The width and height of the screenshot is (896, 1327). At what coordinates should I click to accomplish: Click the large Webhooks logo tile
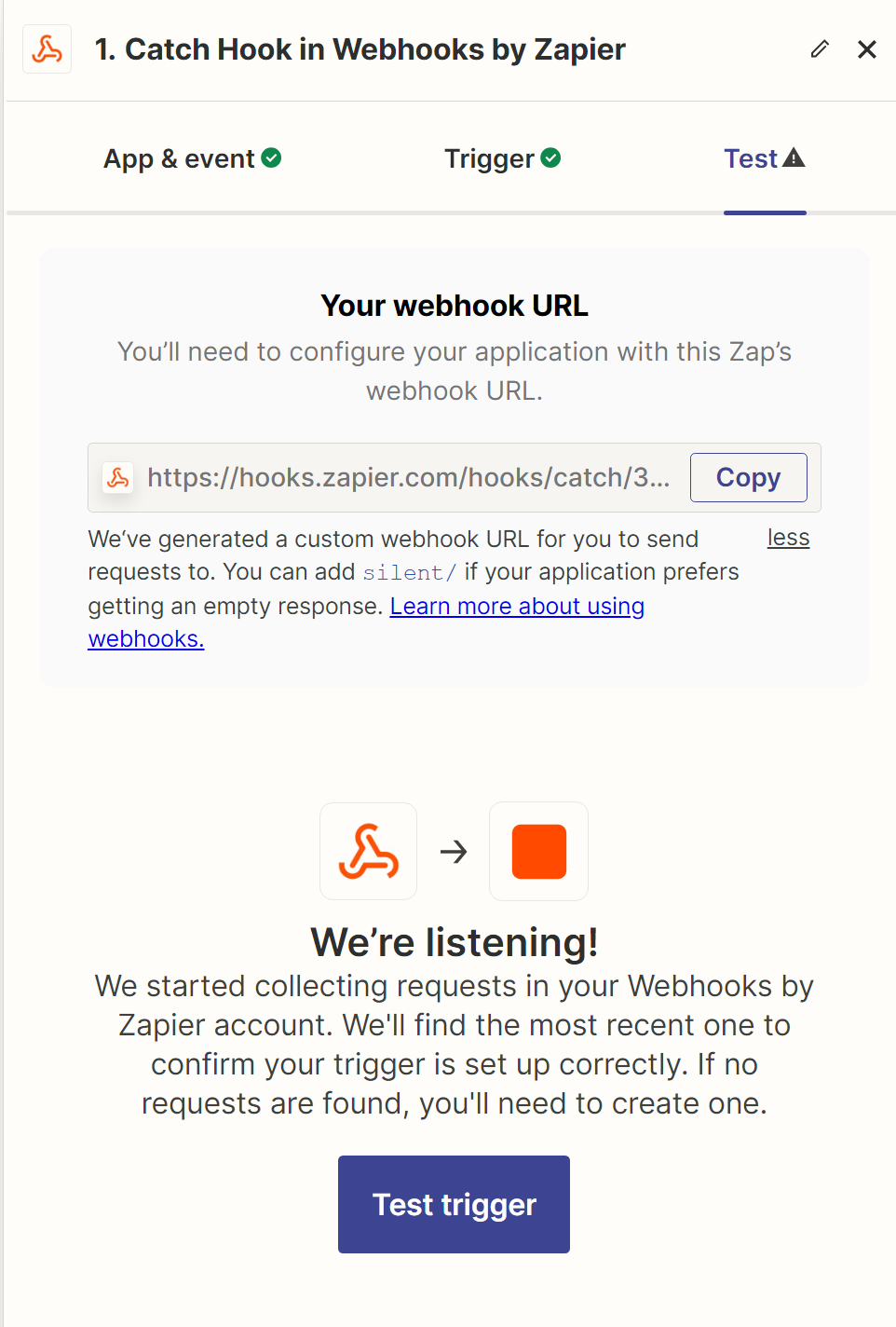tap(369, 851)
